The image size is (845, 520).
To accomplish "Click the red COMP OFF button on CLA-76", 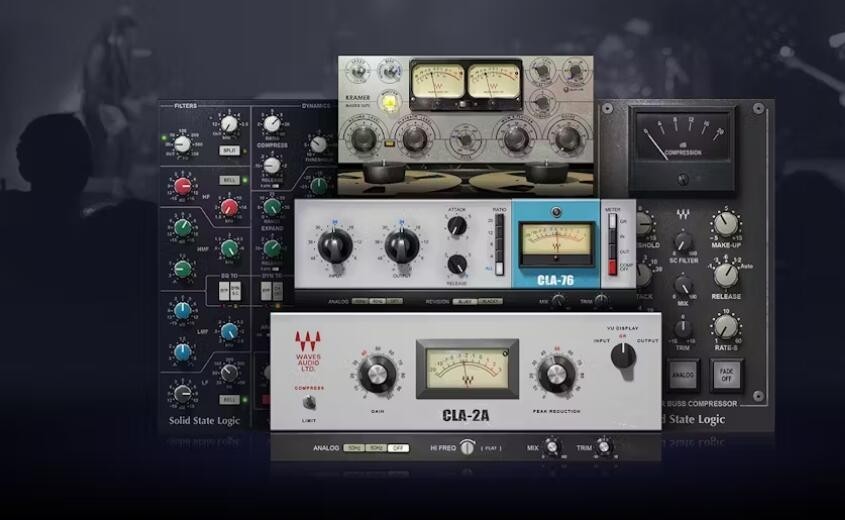I will click(612, 267).
